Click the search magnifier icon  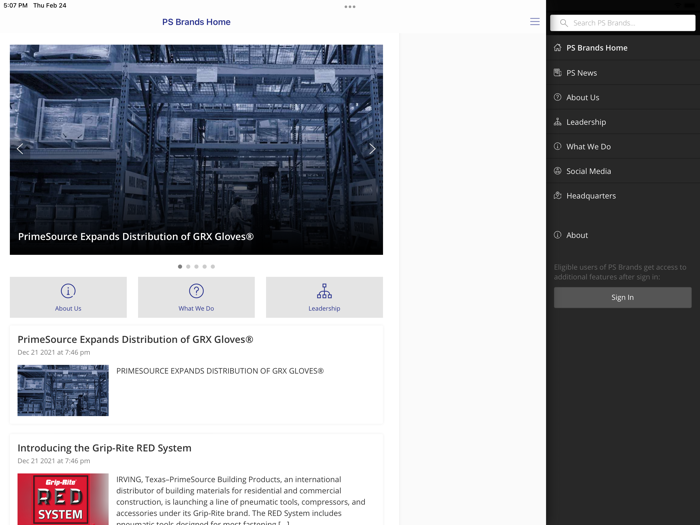click(564, 23)
